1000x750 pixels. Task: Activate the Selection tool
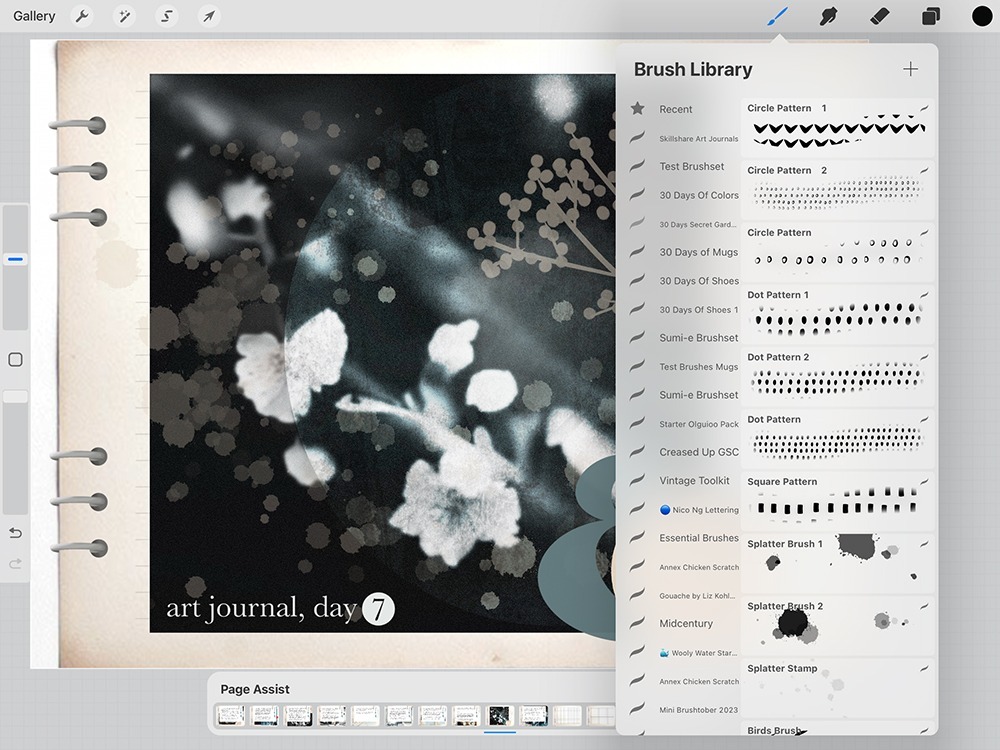click(166, 16)
